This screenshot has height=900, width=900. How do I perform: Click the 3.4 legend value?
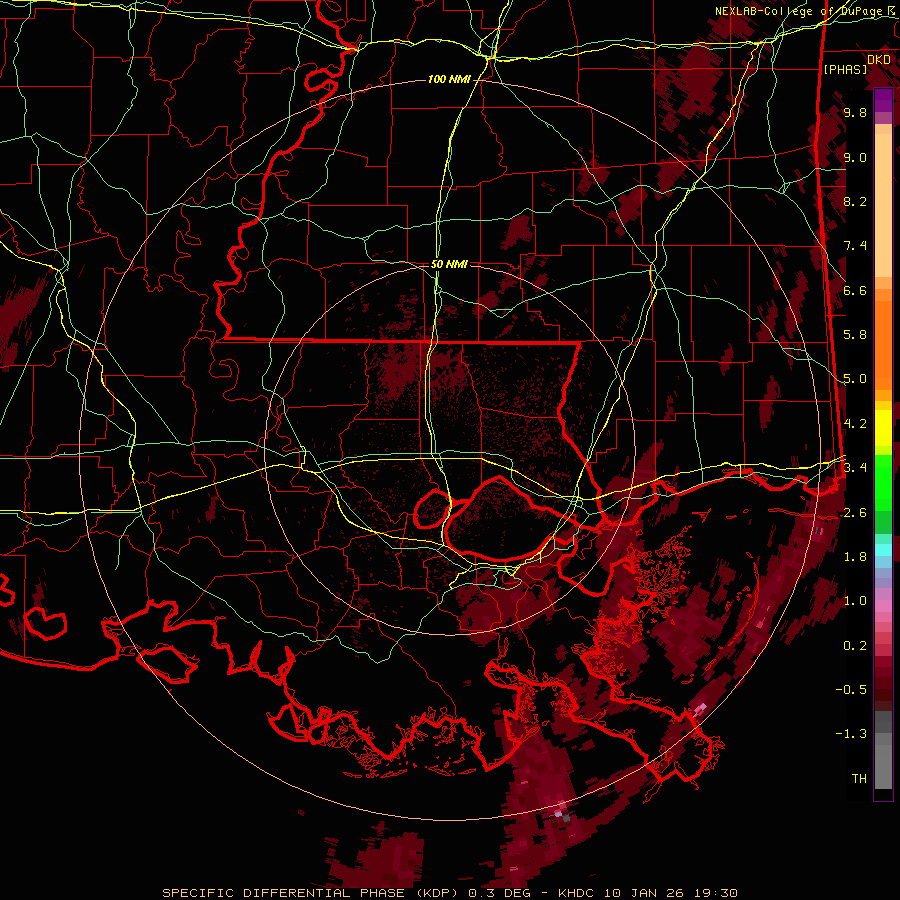point(855,468)
